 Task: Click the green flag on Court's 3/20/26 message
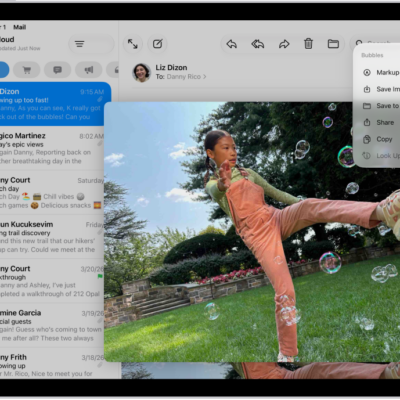(100, 276)
